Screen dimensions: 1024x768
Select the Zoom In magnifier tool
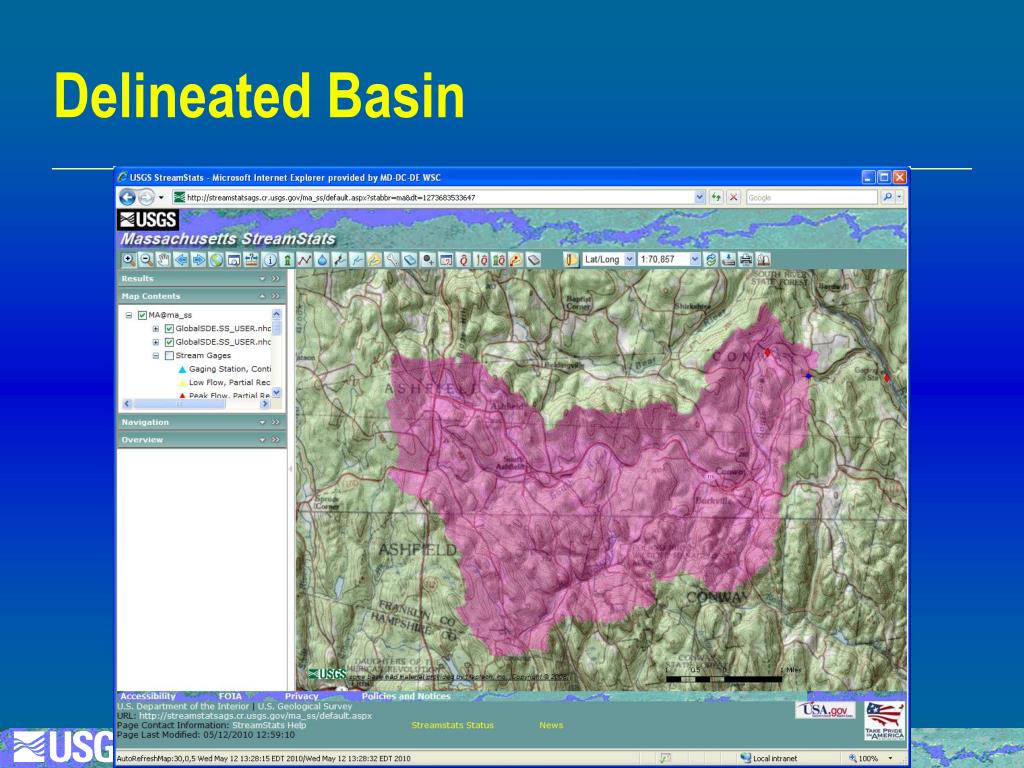tap(129, 260)
